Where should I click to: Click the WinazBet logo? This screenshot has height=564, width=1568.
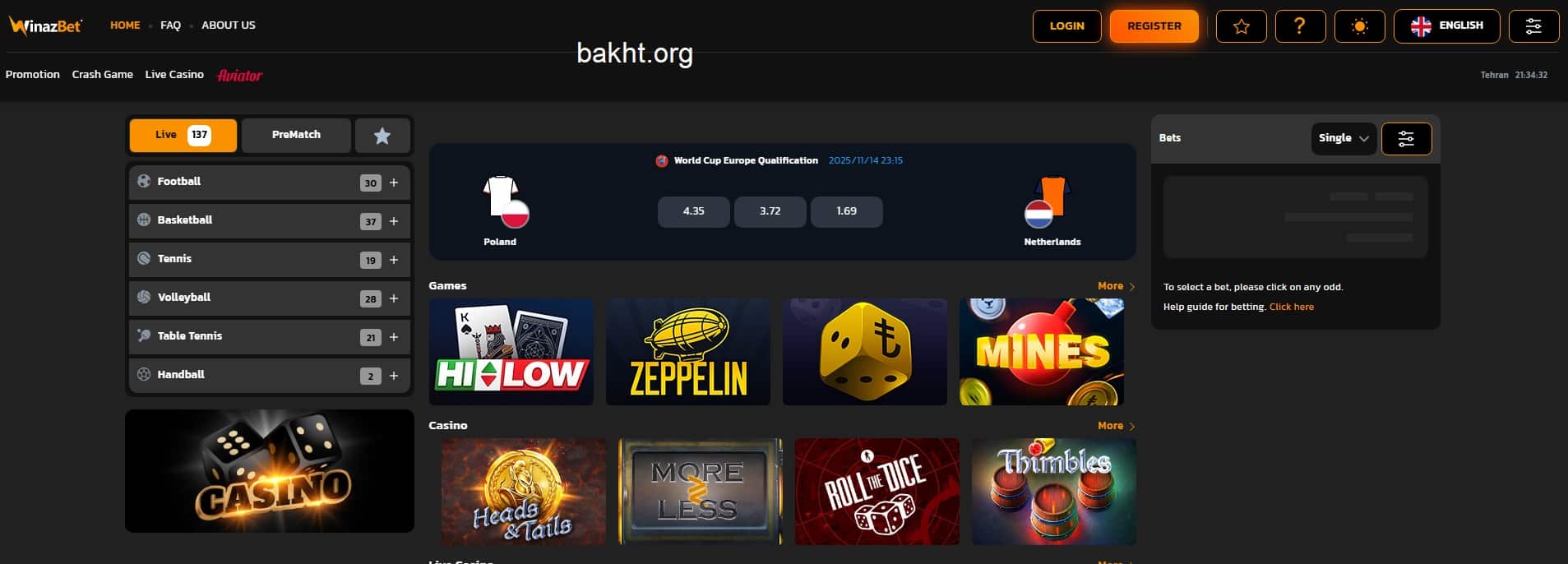click(x=46, y=25)
